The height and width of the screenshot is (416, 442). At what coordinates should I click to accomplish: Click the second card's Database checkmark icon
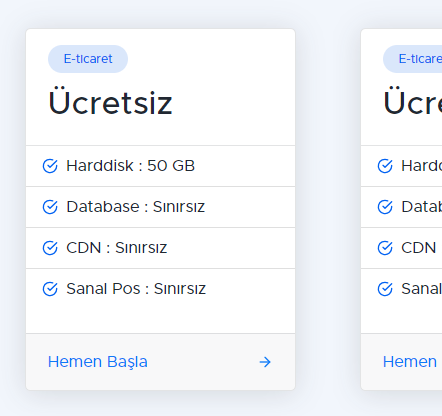click(x=385, y=207)
